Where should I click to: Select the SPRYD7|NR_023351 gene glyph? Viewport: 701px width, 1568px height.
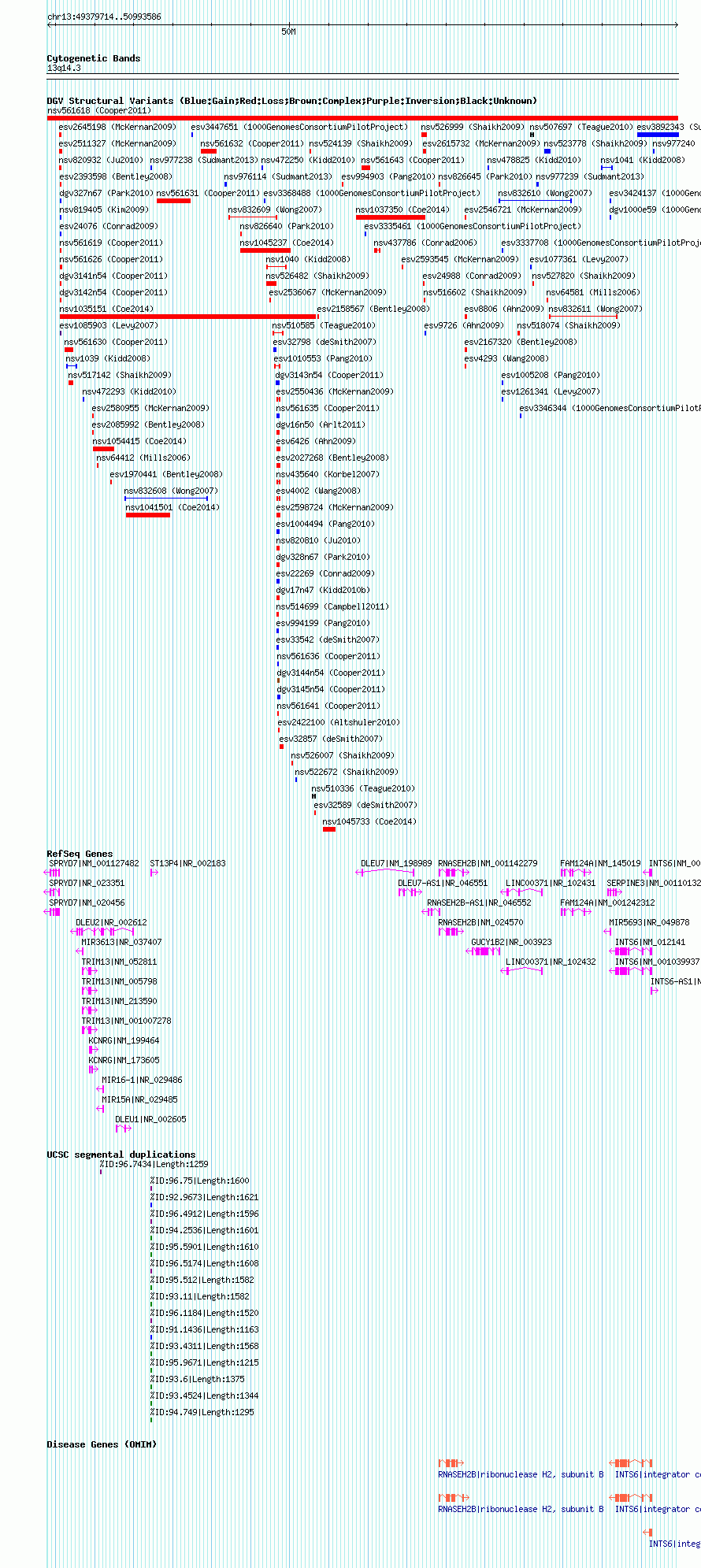[53, 892]
